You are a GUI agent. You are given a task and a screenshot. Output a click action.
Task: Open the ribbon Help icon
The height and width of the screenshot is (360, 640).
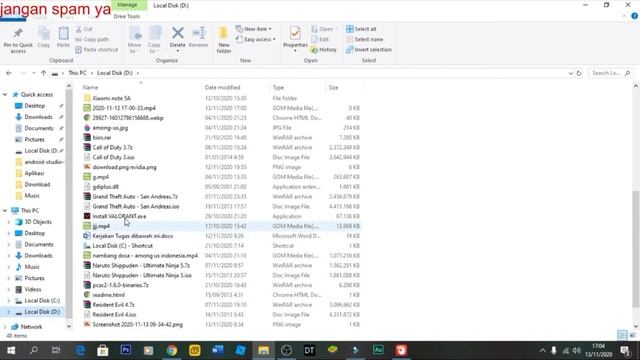pyautogui.click(x=634, y=16)
